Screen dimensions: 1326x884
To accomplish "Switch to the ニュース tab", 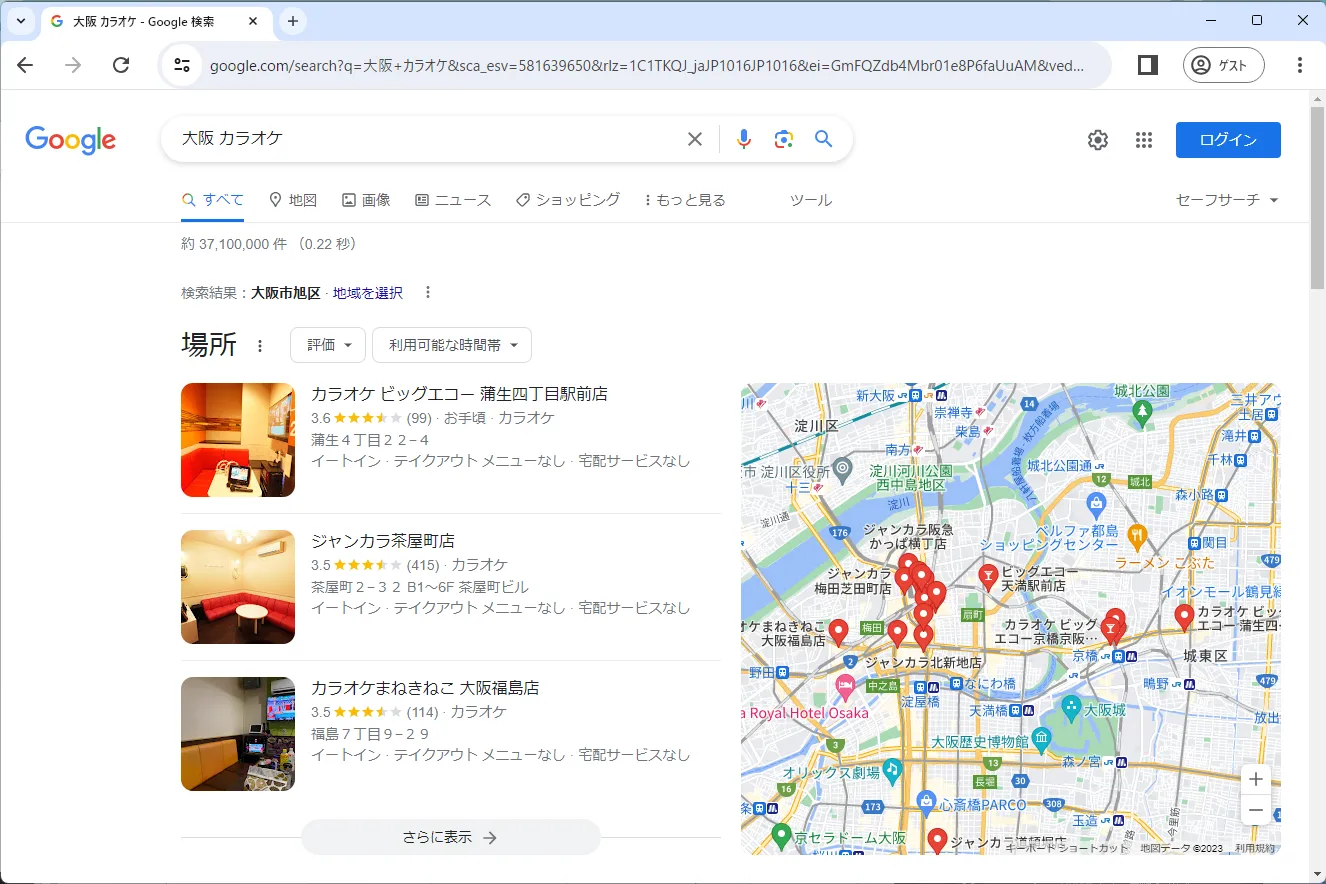I will click(x=453, y=200).
